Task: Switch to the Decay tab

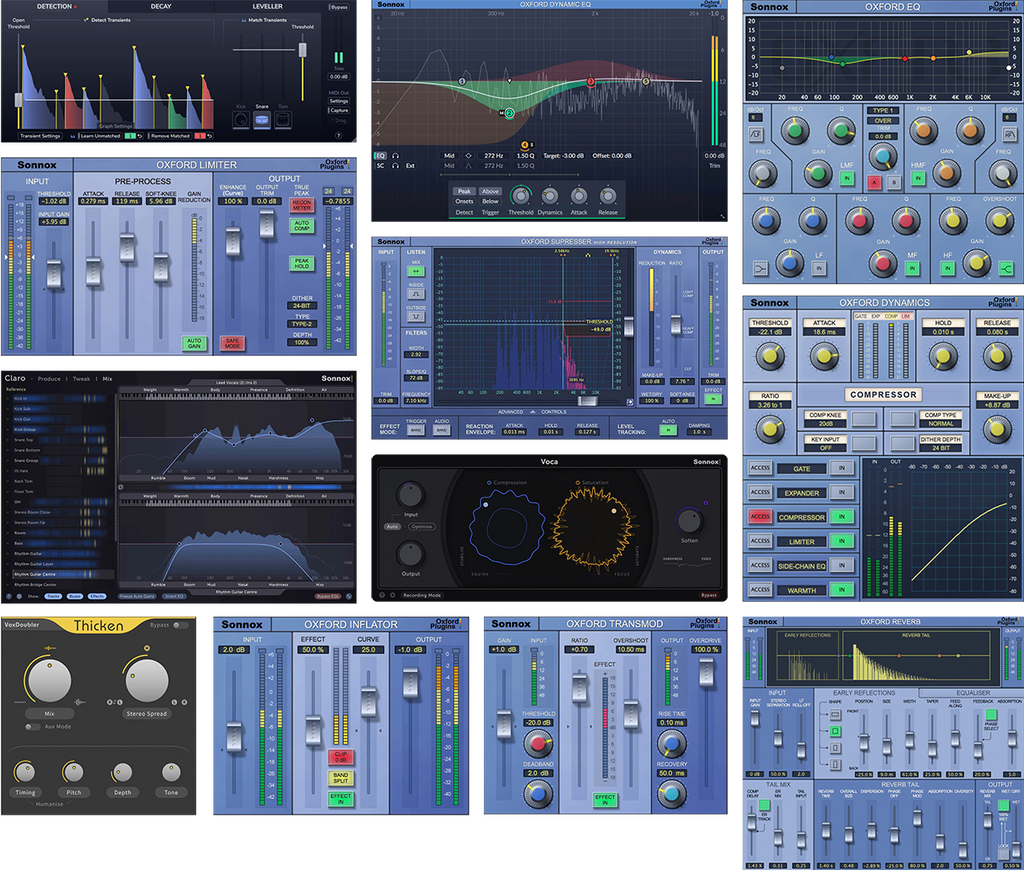Action: [160, 6]
